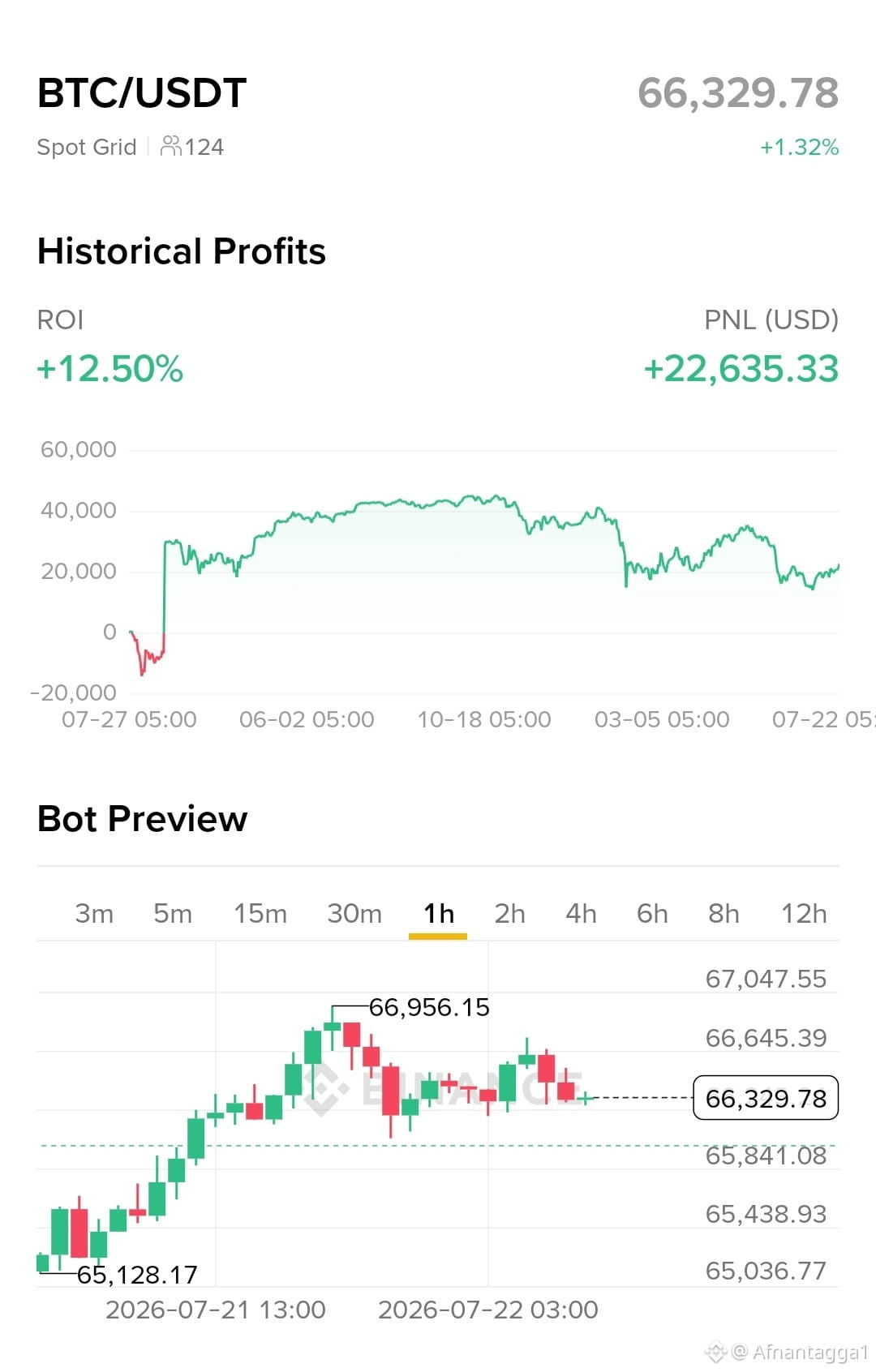This screenshot has width=876, height=1372.
Task: Open the 6h candlestick view
Action: click(652, 913)
